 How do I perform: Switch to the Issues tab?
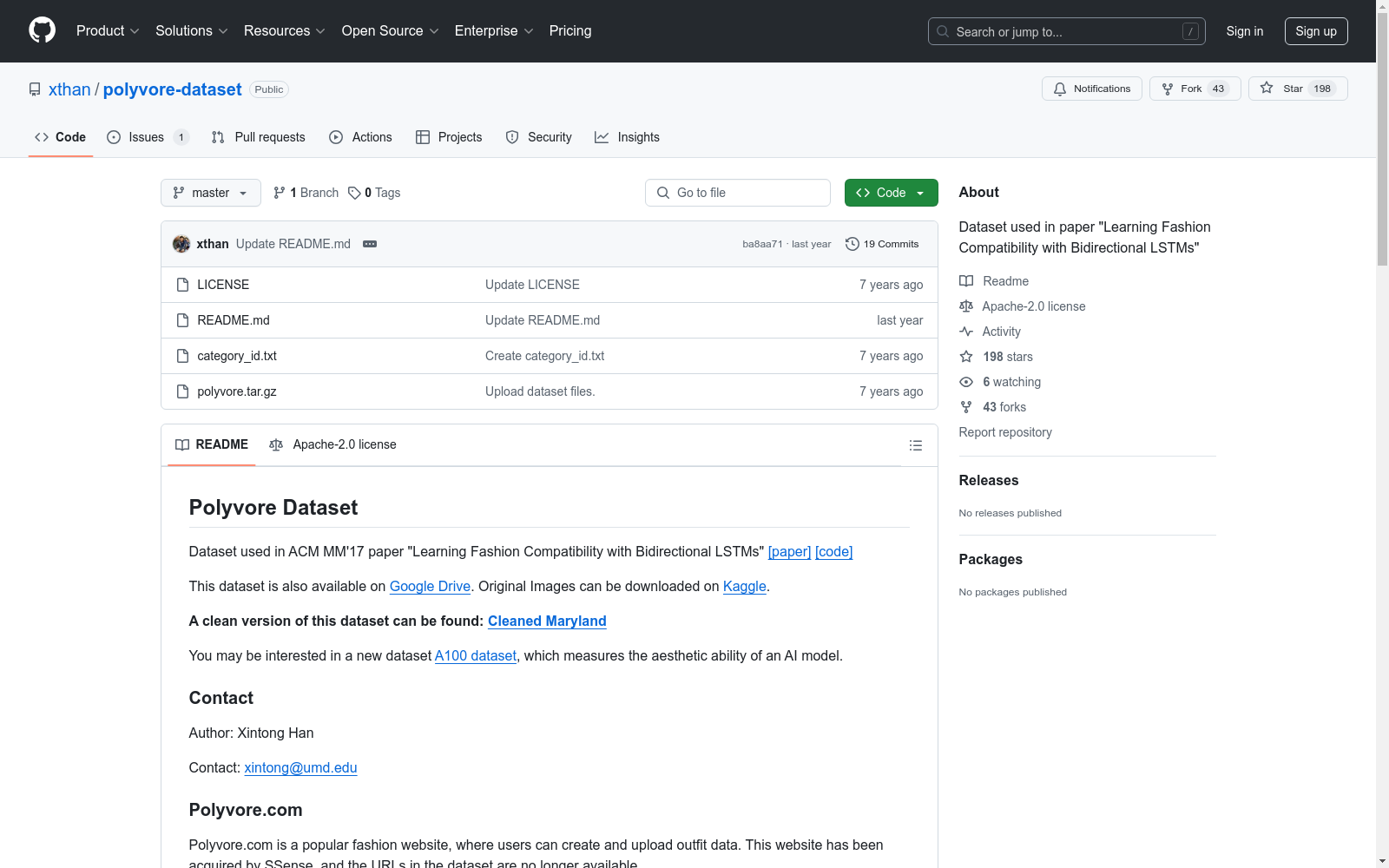[148, 137]
